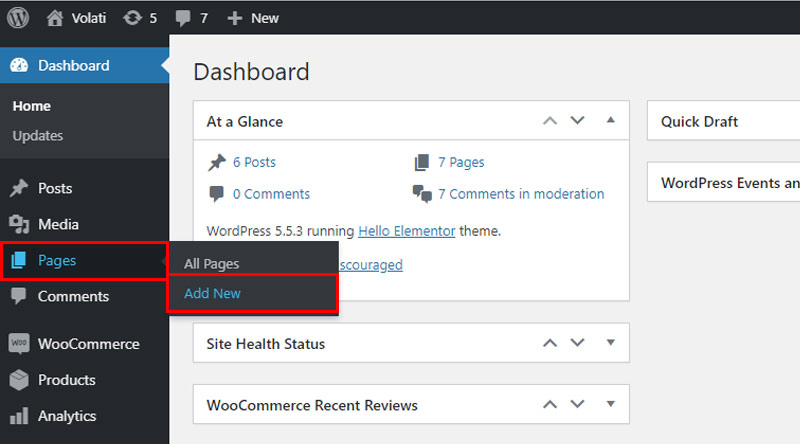The height and width of the screenshot is (444, 800).
Task: Move WooCommerce Recent Reviews widget up
Action: 549,404
